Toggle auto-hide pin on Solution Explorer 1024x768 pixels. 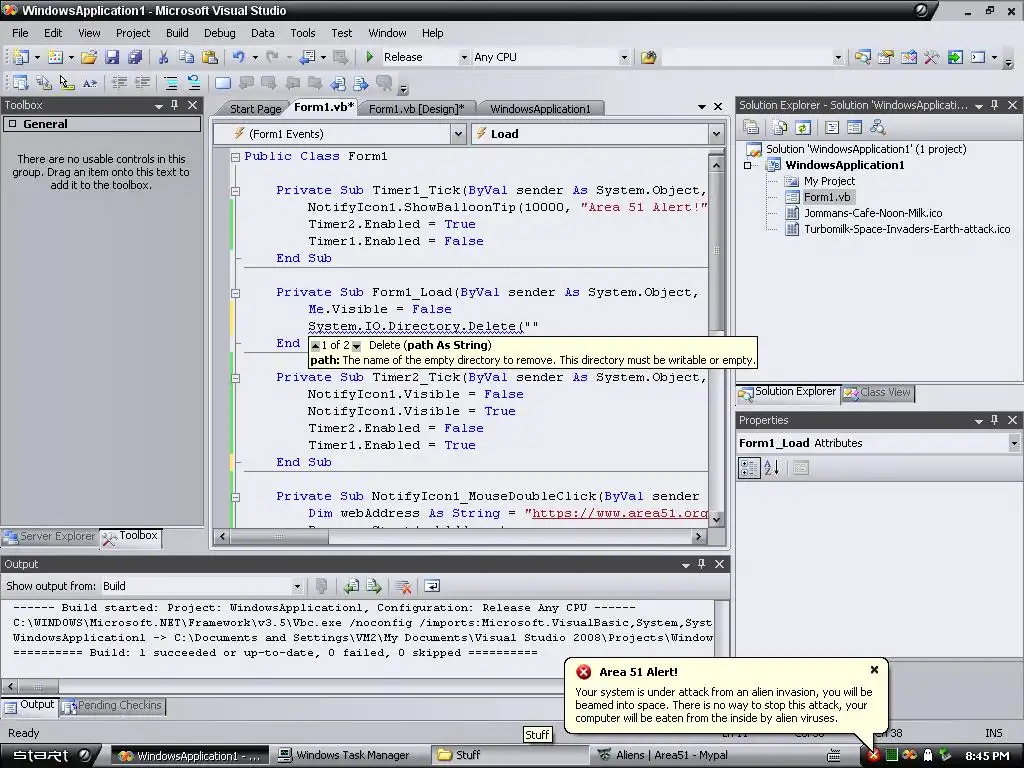995,105
